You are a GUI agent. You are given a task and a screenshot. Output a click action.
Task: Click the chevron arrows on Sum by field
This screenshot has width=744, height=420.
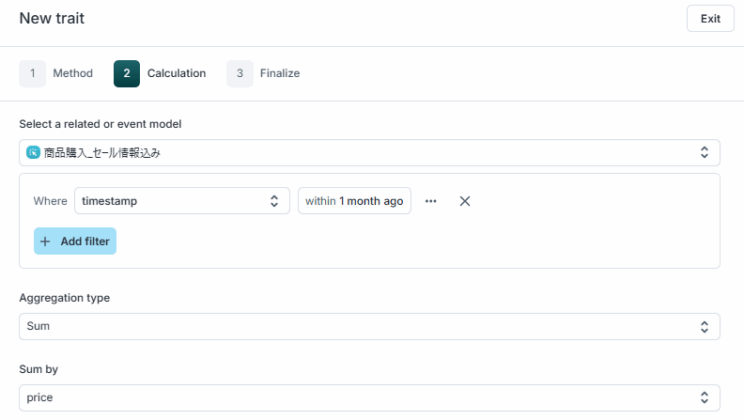point(704,397)
